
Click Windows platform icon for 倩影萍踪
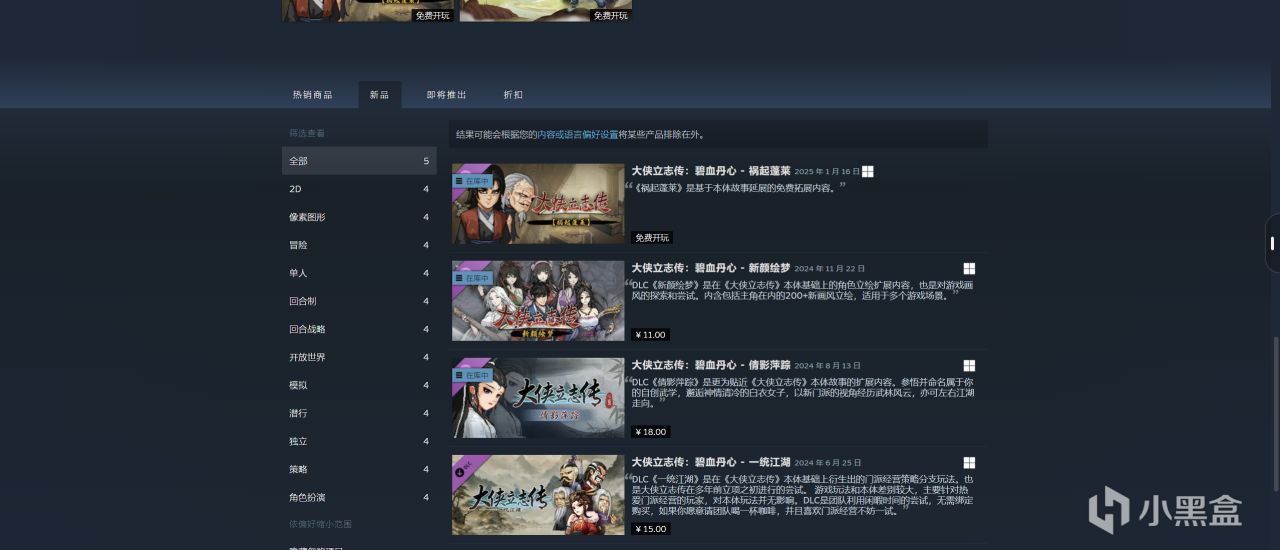(x=969, y=365)
